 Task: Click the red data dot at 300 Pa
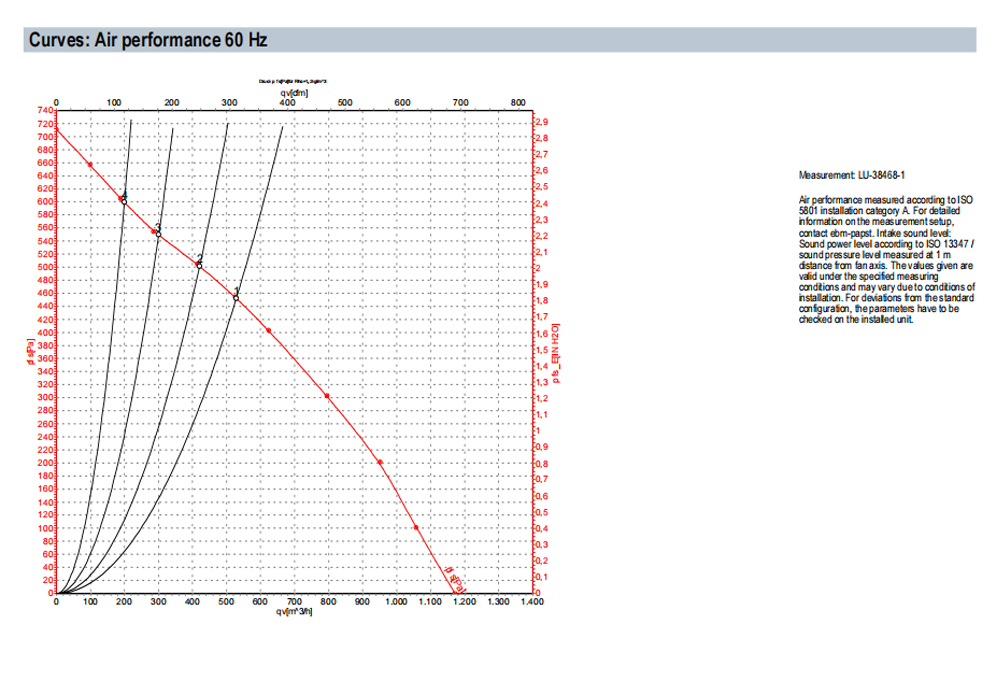pos(327,396)
